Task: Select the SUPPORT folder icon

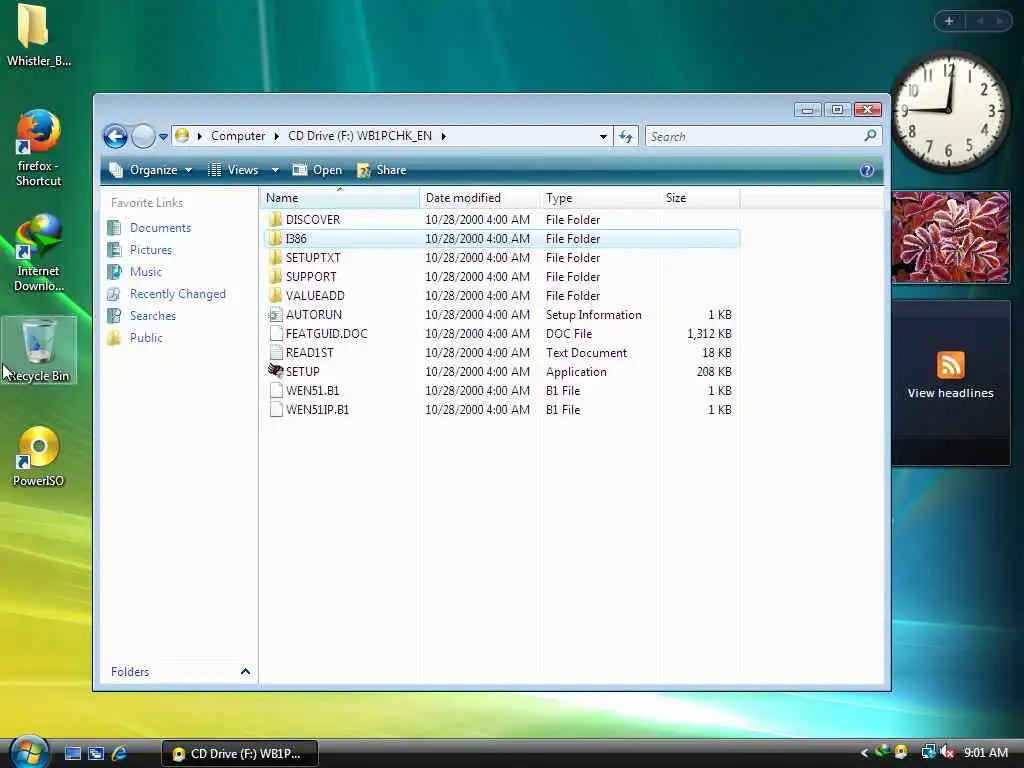Action: point(276,276)
